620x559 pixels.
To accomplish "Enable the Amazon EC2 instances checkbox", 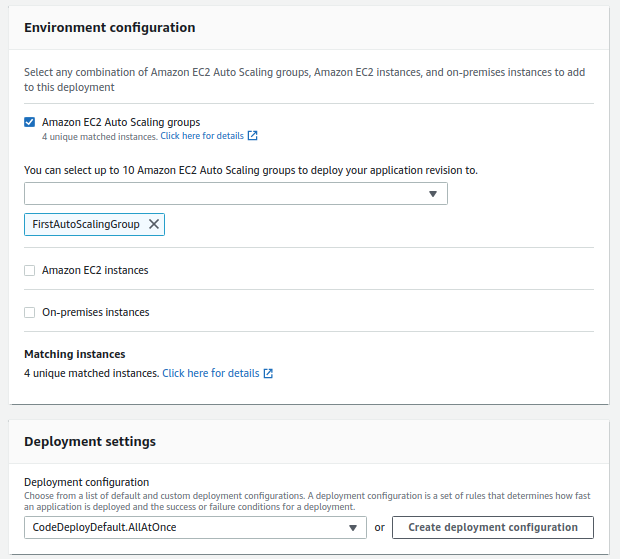I will (30, 270).
